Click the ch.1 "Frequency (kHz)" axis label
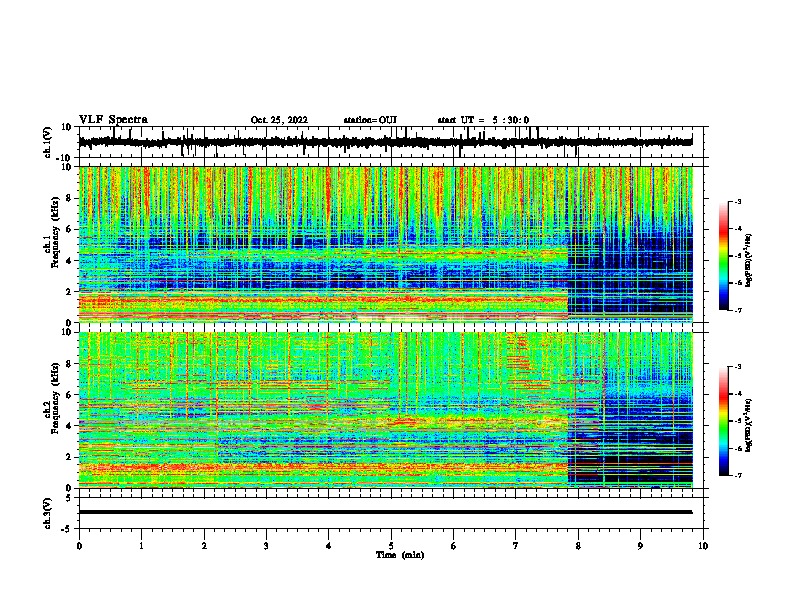 55,232
